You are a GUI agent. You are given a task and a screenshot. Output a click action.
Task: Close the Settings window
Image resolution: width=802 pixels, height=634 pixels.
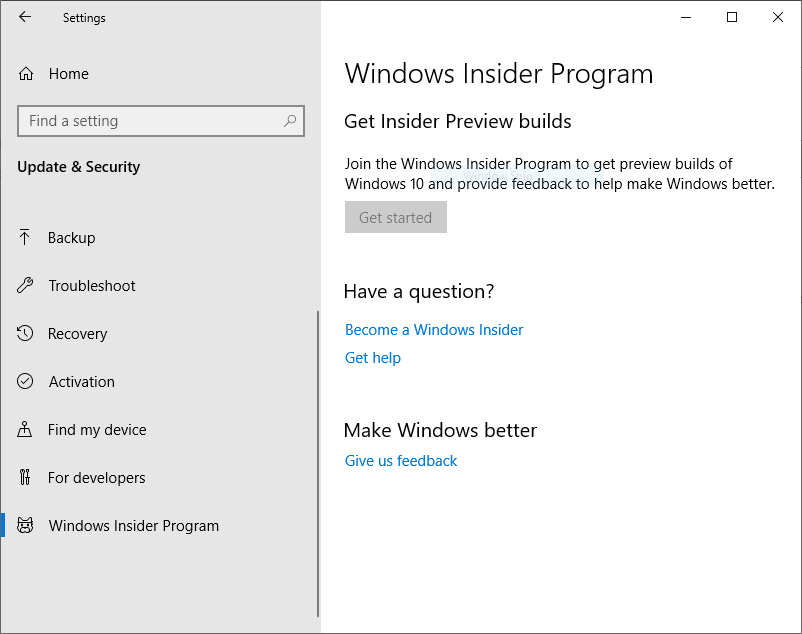(x=778, y=17)
